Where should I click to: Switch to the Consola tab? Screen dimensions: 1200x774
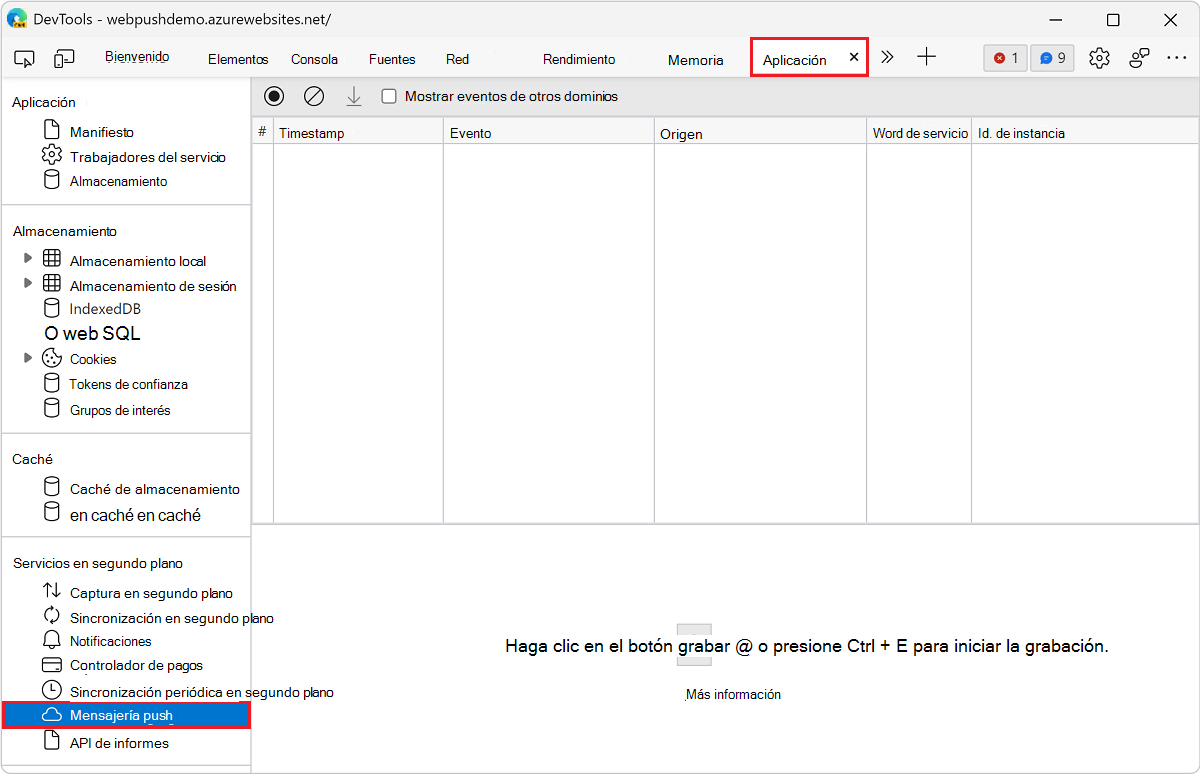coord(314,59)
